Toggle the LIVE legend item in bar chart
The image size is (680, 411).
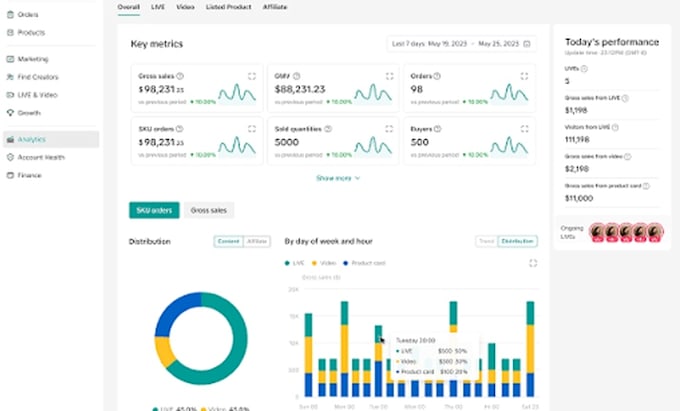294,263
